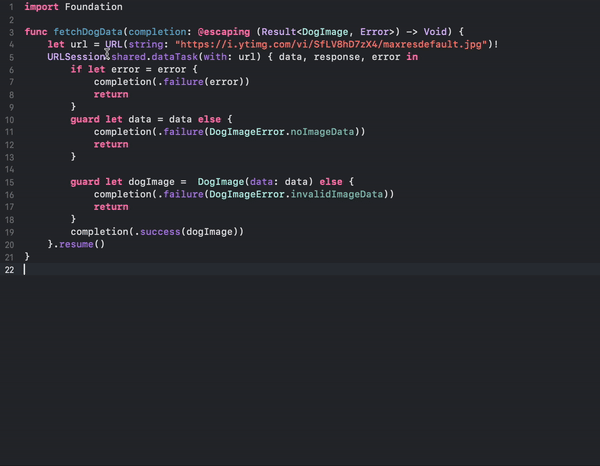Click 'invalidImageData' on line 16
600x466 pixels.
[x=337, y=194]
